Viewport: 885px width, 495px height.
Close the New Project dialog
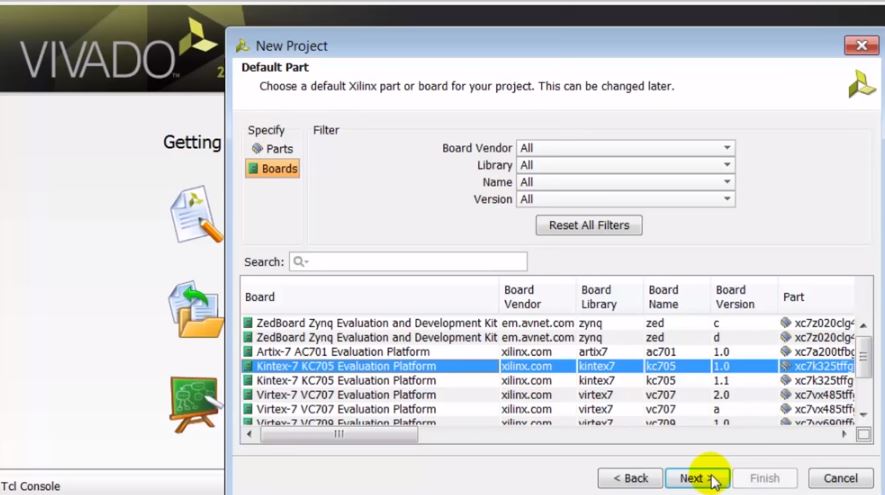[861, 45]
